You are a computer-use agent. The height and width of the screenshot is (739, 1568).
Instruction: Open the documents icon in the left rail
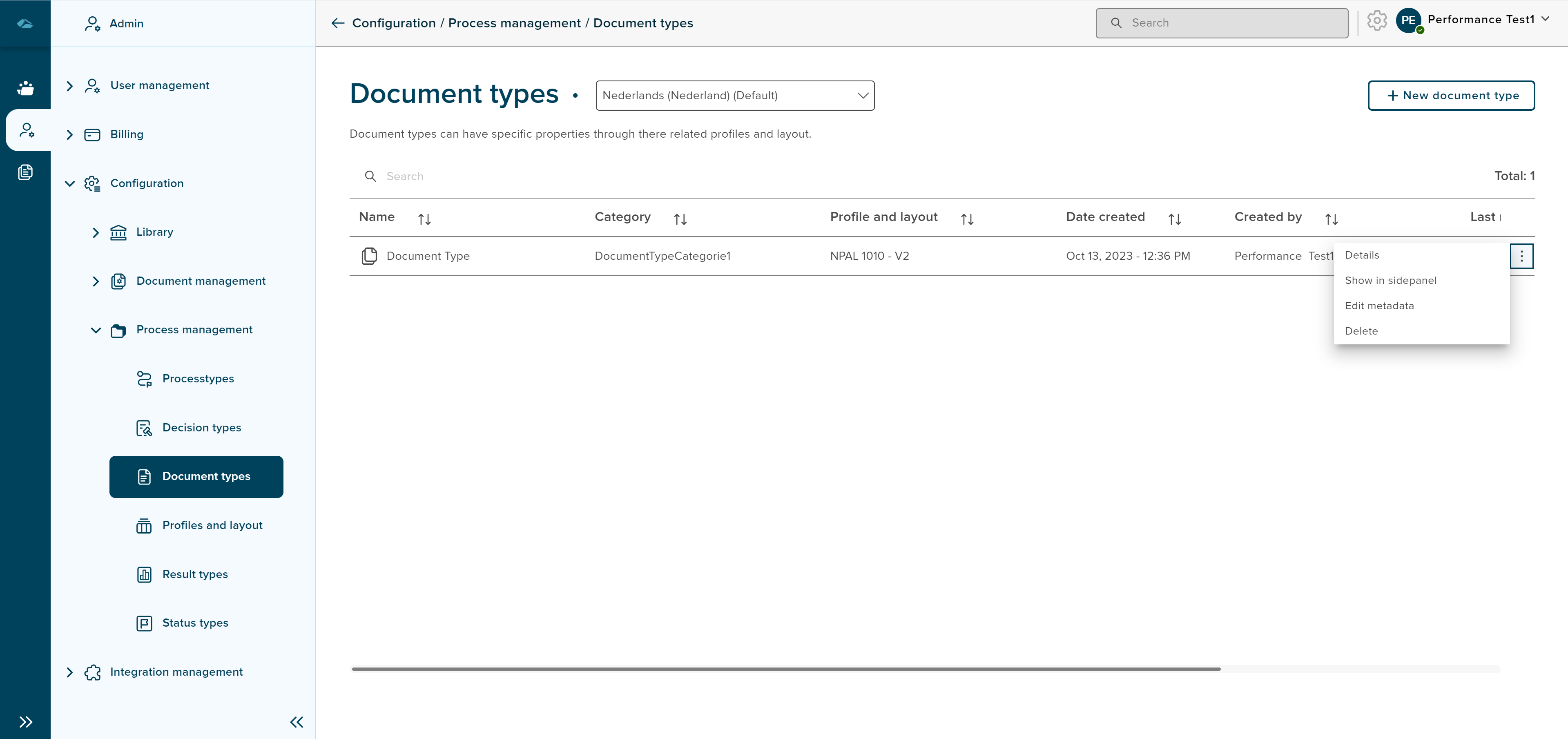26,172
